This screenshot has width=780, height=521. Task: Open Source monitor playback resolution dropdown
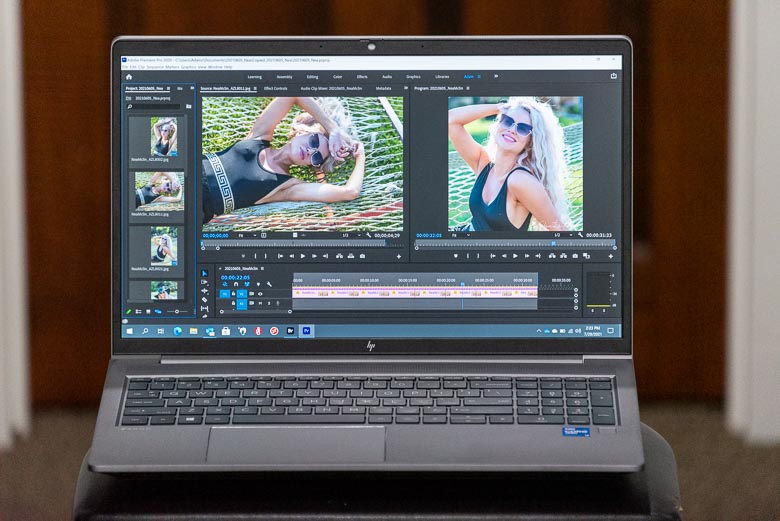(x=351, y=235)
